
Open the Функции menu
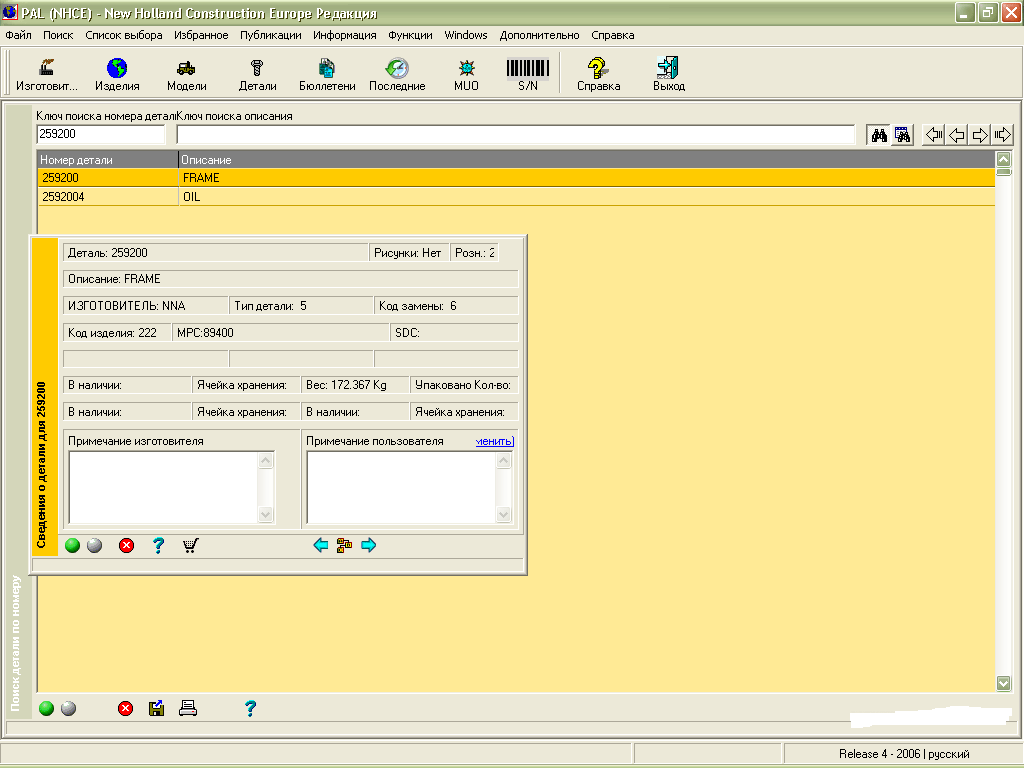410,35
